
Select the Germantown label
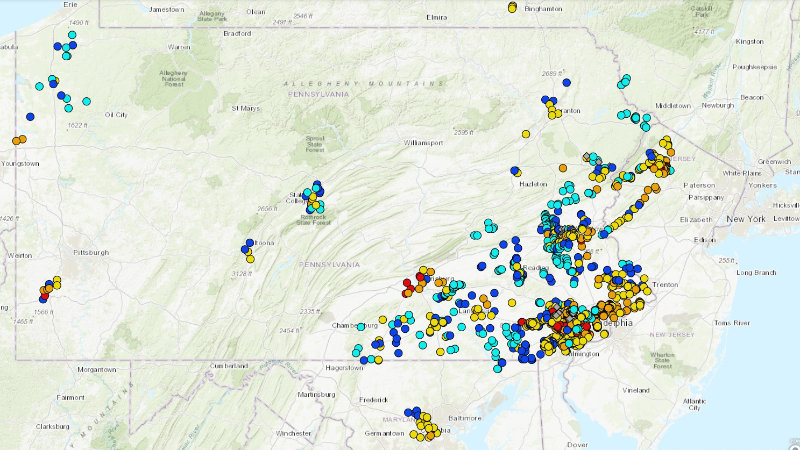(384, 433)
